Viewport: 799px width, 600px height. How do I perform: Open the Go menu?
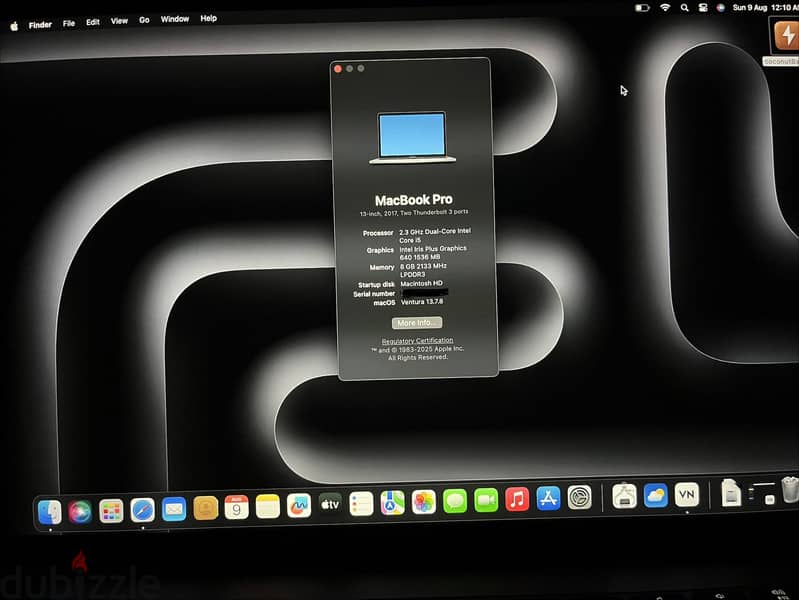click(144, 20)
